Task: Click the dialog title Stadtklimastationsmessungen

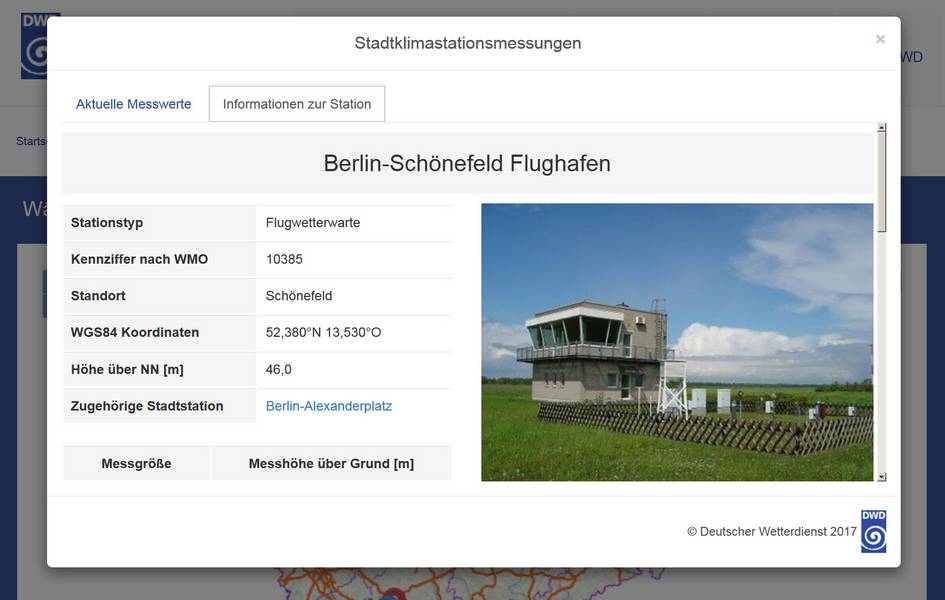Action: [x=467, y=43]
